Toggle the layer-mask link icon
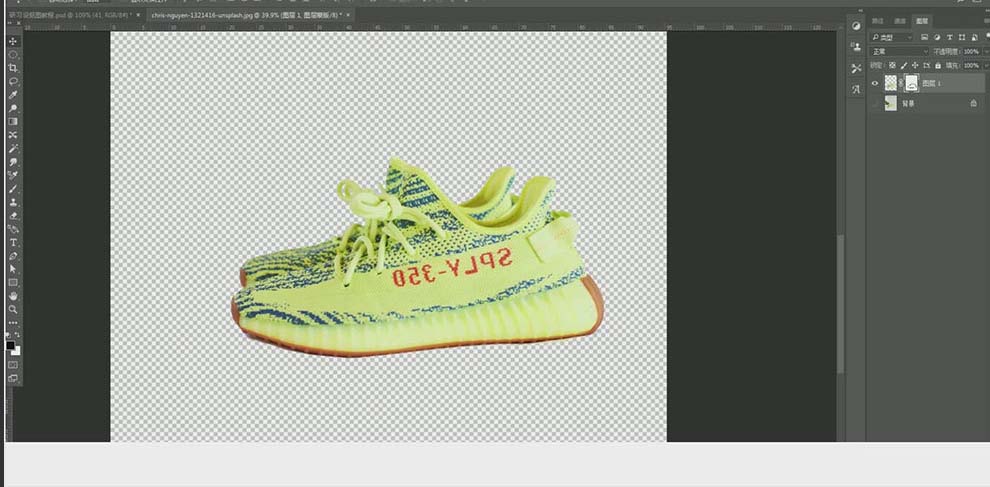This screenshot has width=990, height=487. (x=901, y=83)
